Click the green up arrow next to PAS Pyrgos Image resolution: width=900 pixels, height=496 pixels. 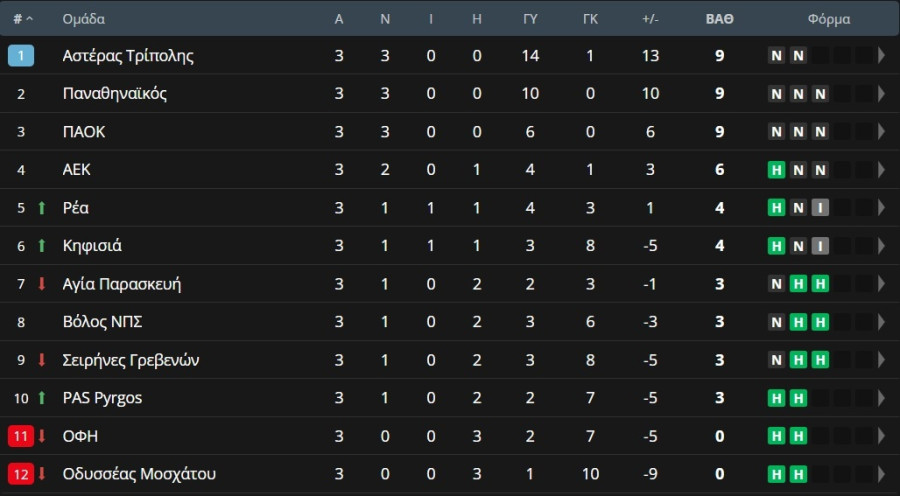point(41,398)
